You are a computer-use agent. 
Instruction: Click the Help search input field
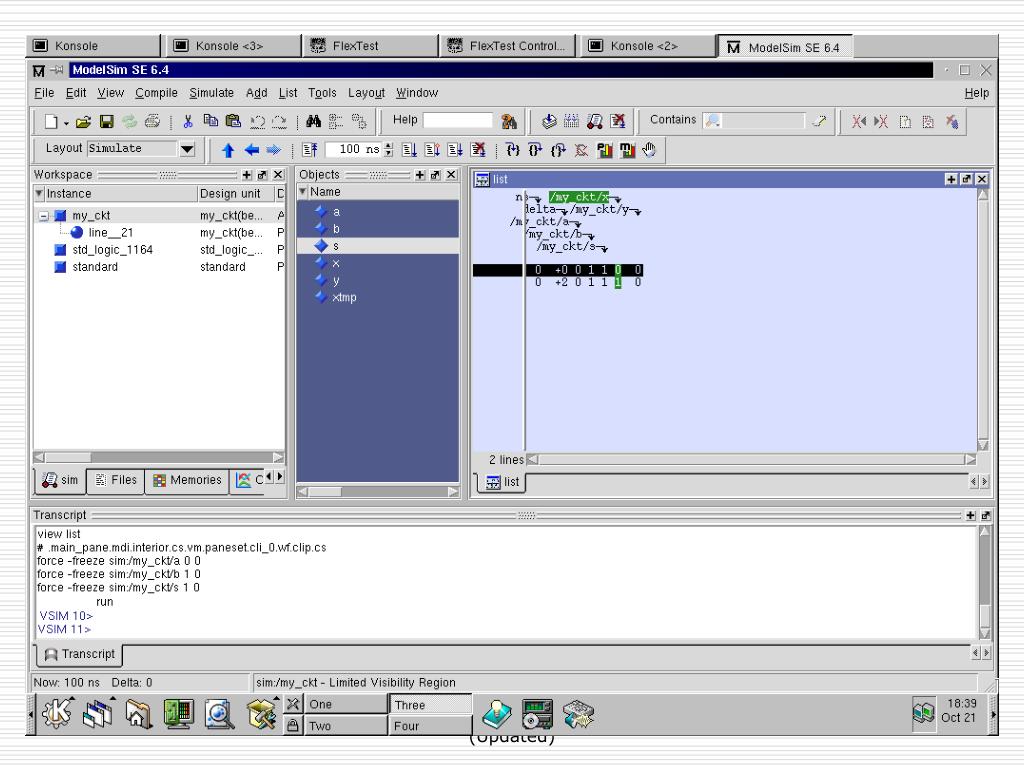458,120
